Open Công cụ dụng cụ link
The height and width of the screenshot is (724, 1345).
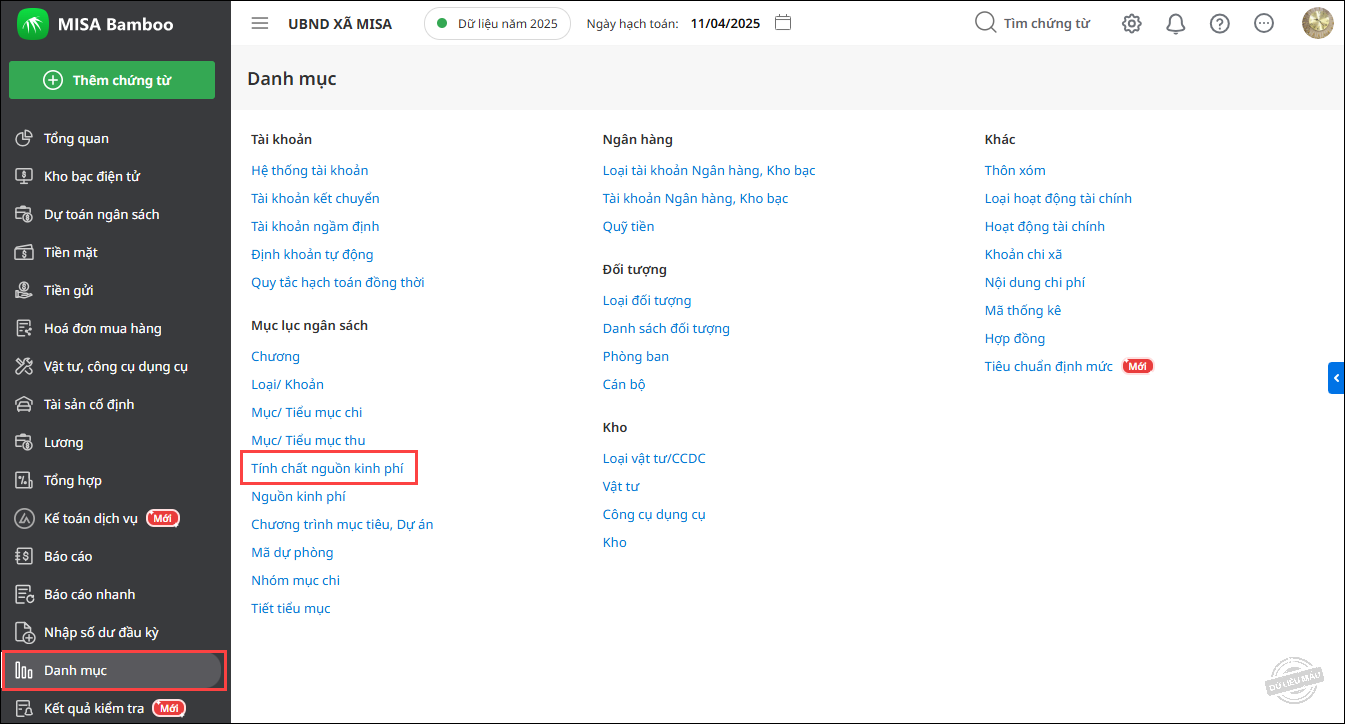tap(654, 514)
